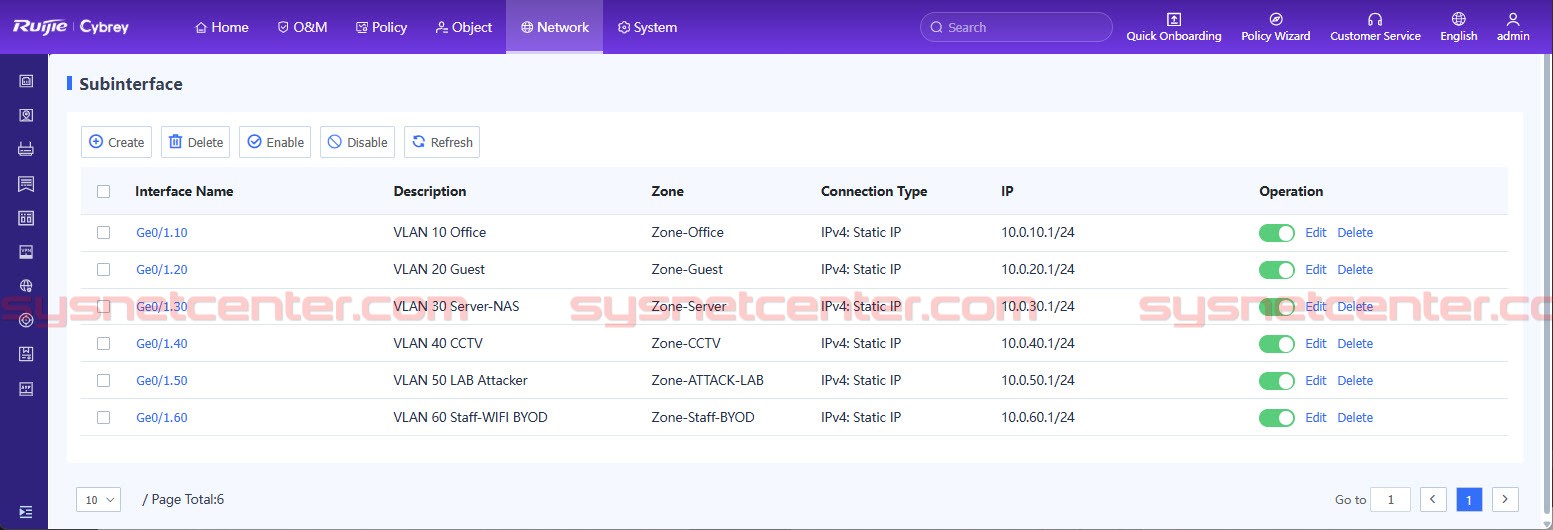Open the Ge0/1.50 interface link
This screenshot has width=1553, height=530.
(162, 380)
